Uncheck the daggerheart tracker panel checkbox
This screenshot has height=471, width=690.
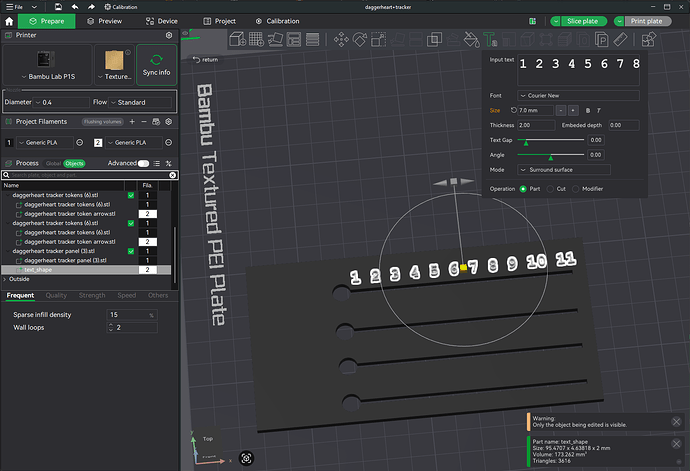click(131, 251)
